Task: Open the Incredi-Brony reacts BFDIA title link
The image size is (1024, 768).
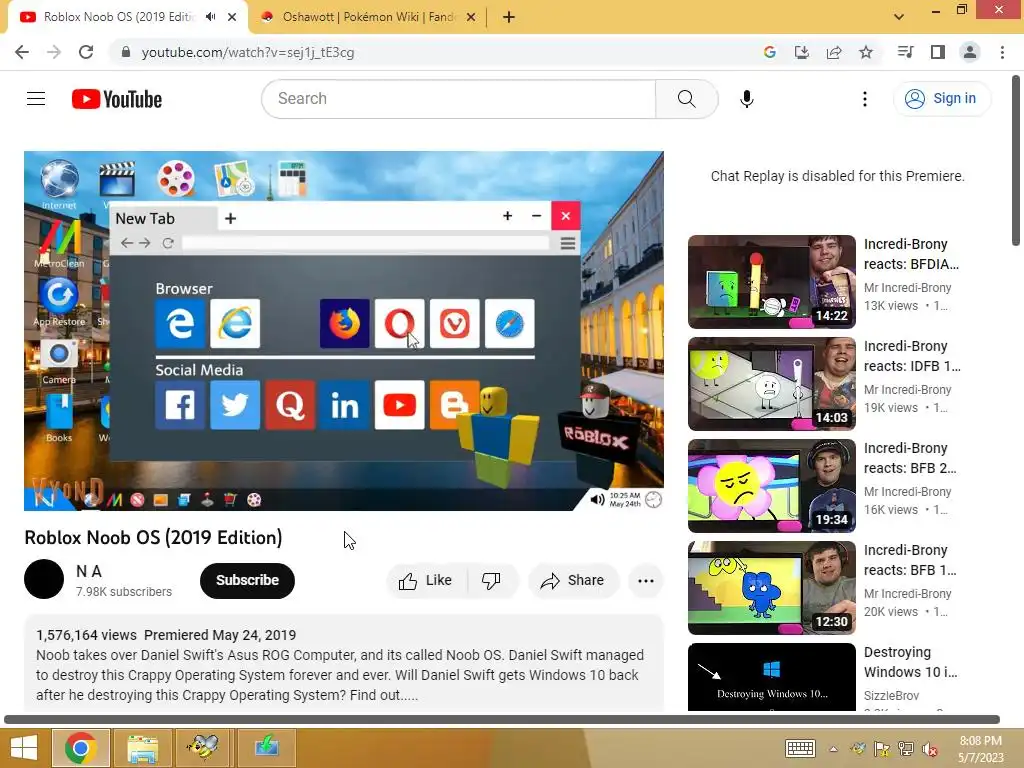Action: click(x=911, y=254)
